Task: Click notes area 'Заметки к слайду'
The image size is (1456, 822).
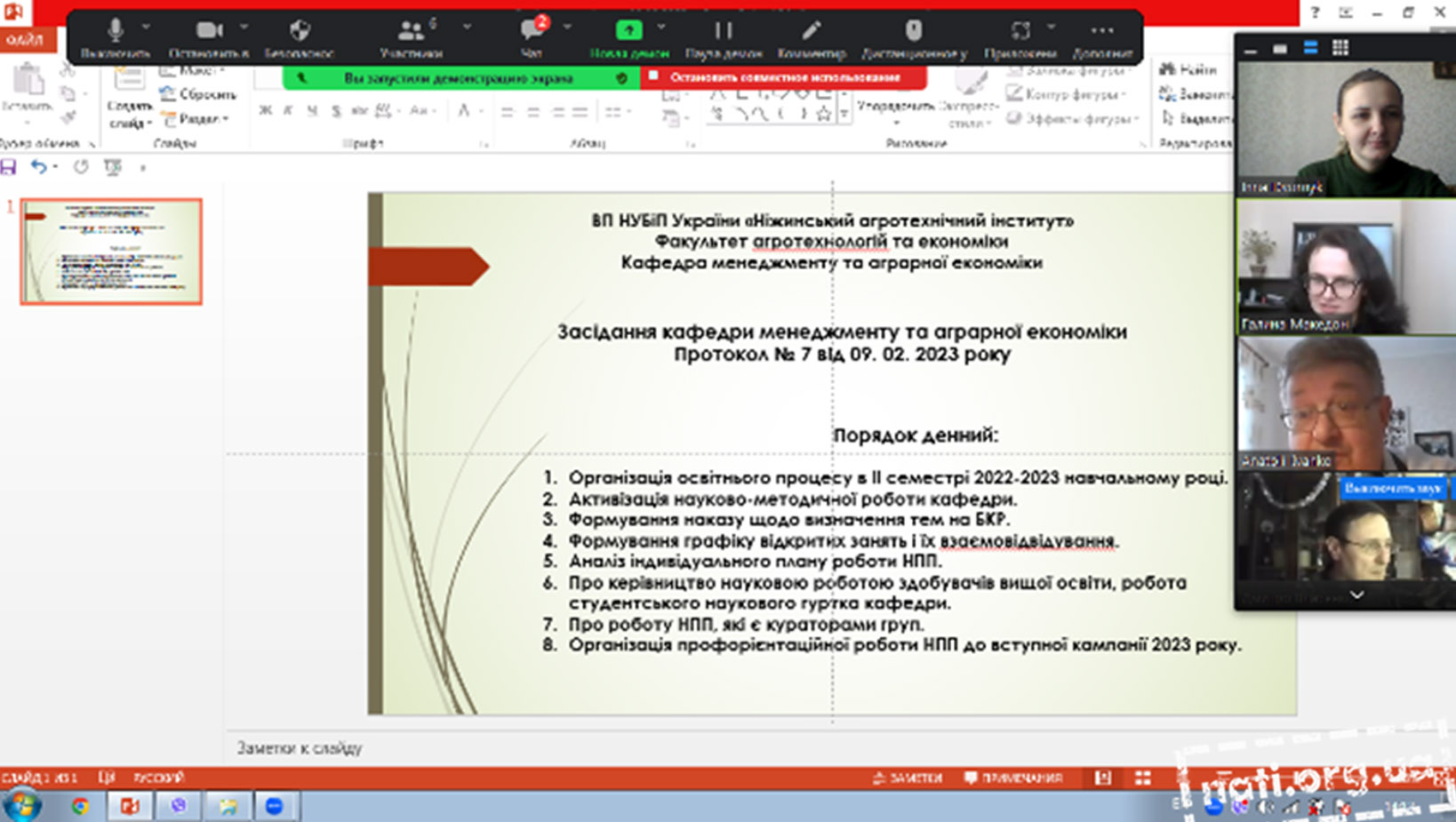Action: (x=300, y=748)
